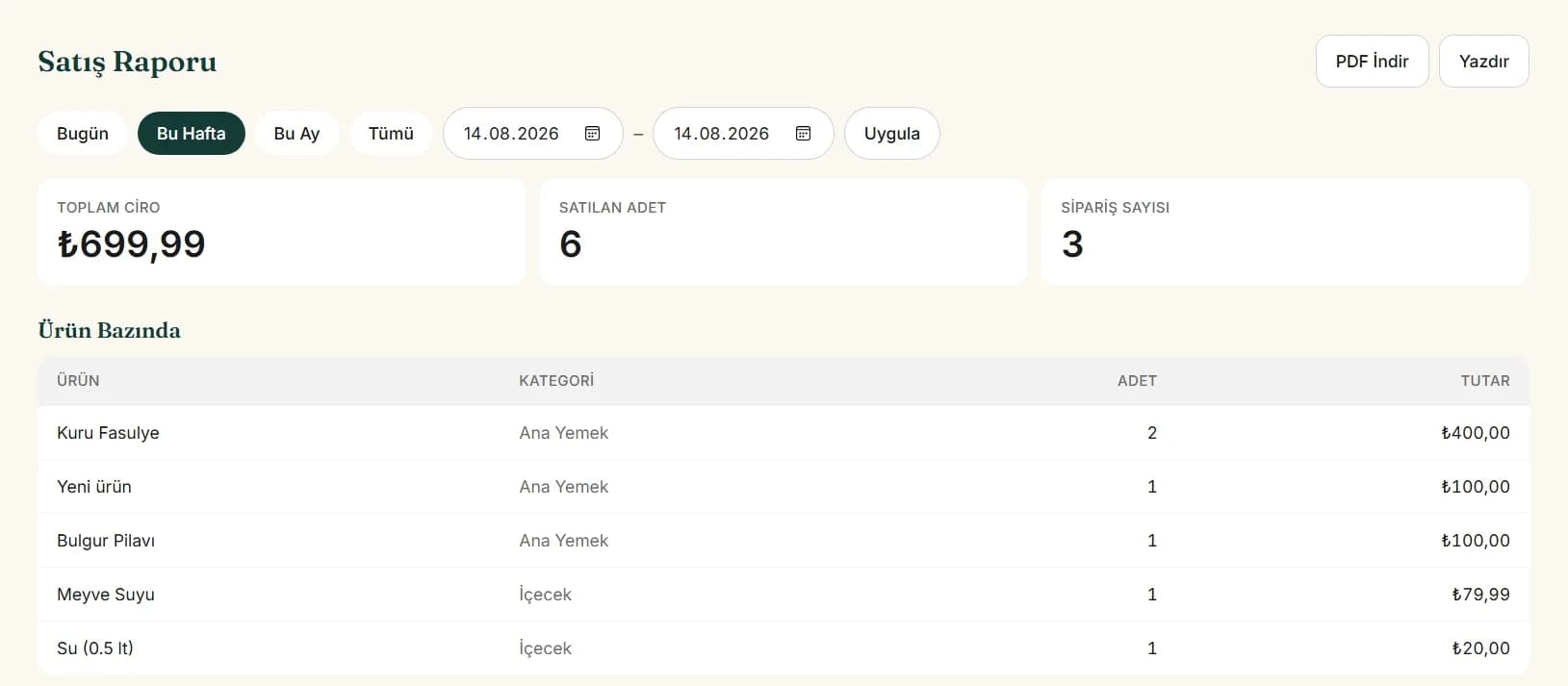Screen dimensions: 1568x686
Task: Click the TUTAR column header
Action: pos(1485,381)
